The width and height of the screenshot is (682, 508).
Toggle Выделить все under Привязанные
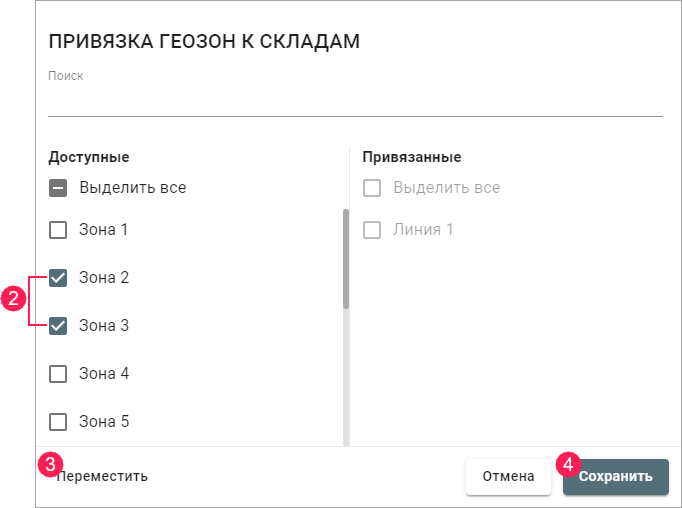pyautogui.click(x=372, y=188)
